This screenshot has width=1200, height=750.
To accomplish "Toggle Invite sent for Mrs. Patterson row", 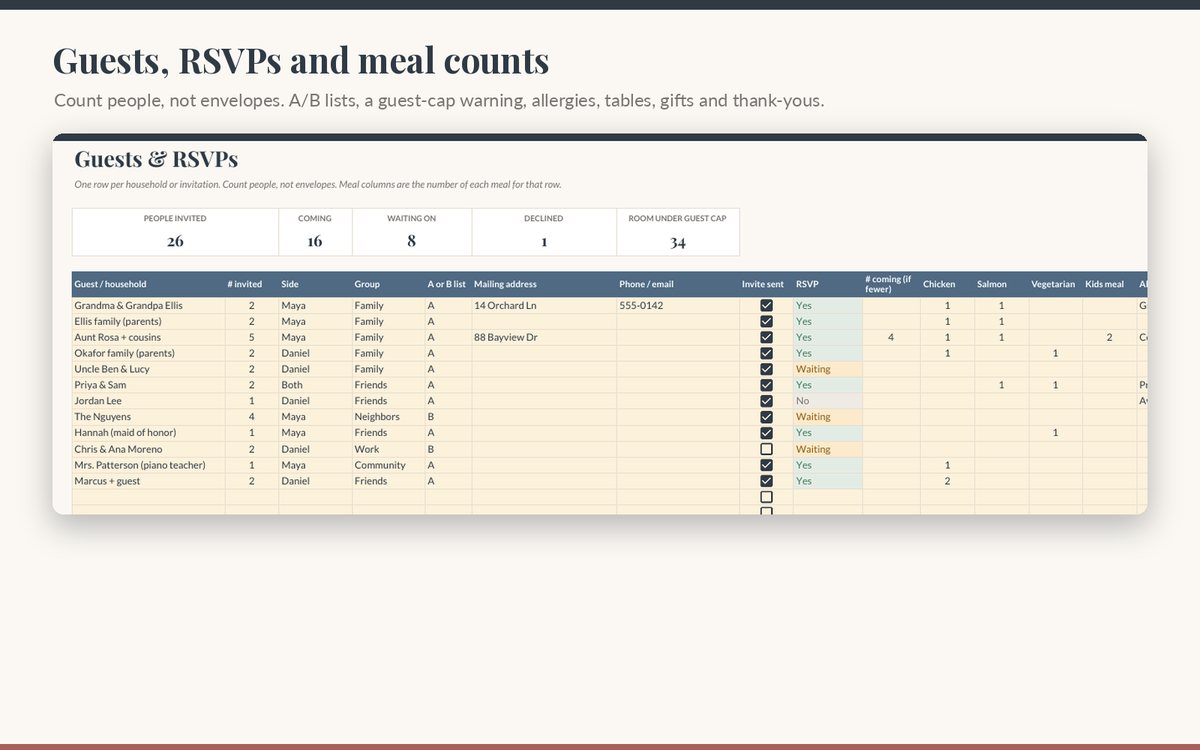I will 767,465.
